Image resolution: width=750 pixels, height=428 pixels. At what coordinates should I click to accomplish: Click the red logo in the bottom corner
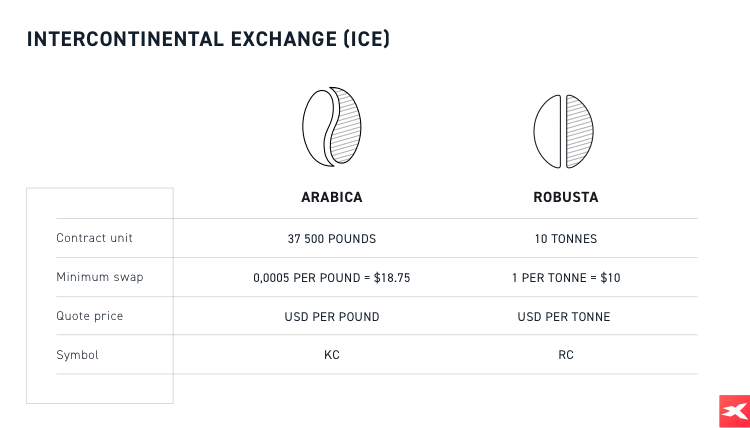pyautogui.click(x=734, y=411)
